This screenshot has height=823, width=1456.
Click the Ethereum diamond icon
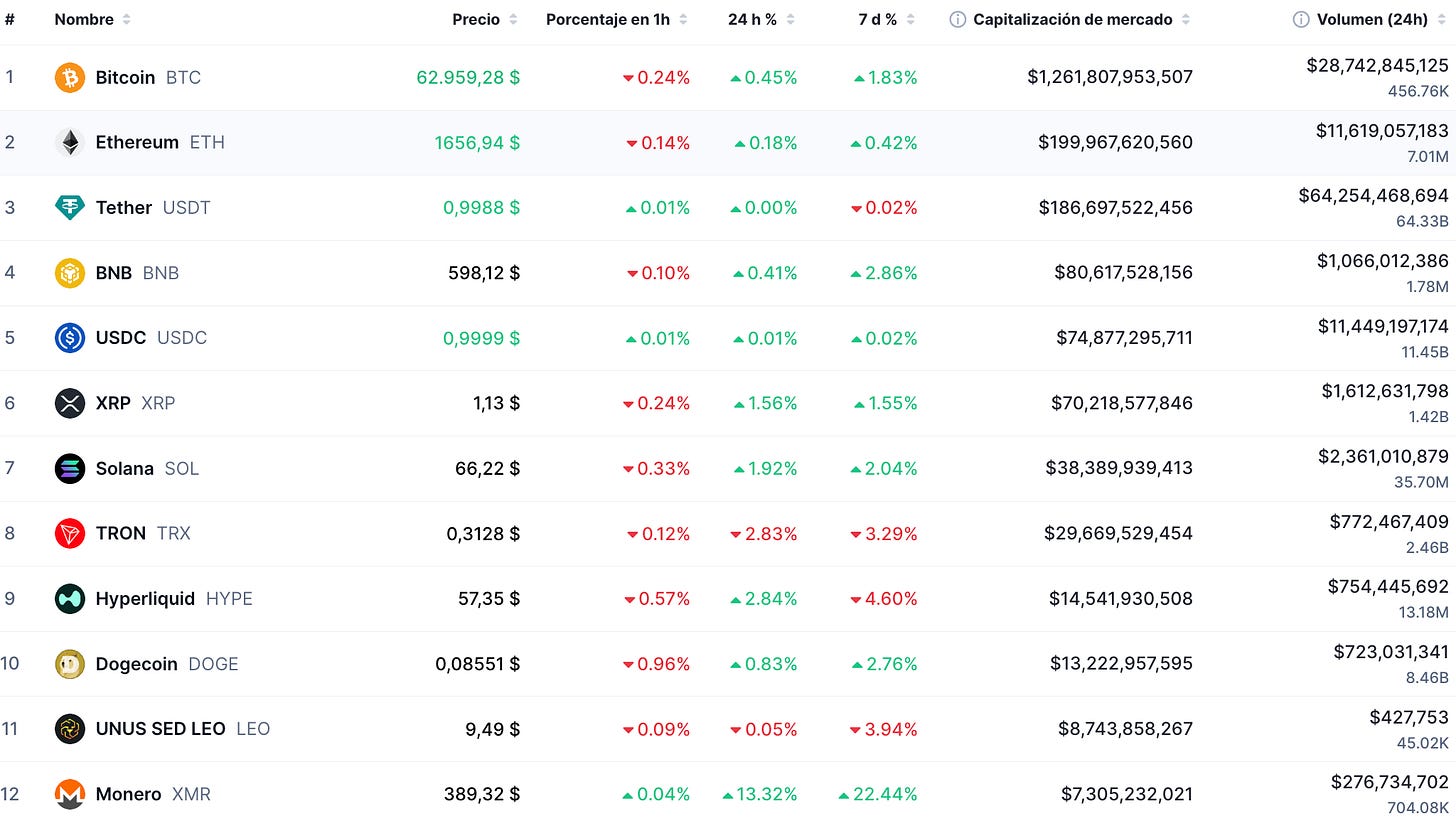click(x=70, y=142)
